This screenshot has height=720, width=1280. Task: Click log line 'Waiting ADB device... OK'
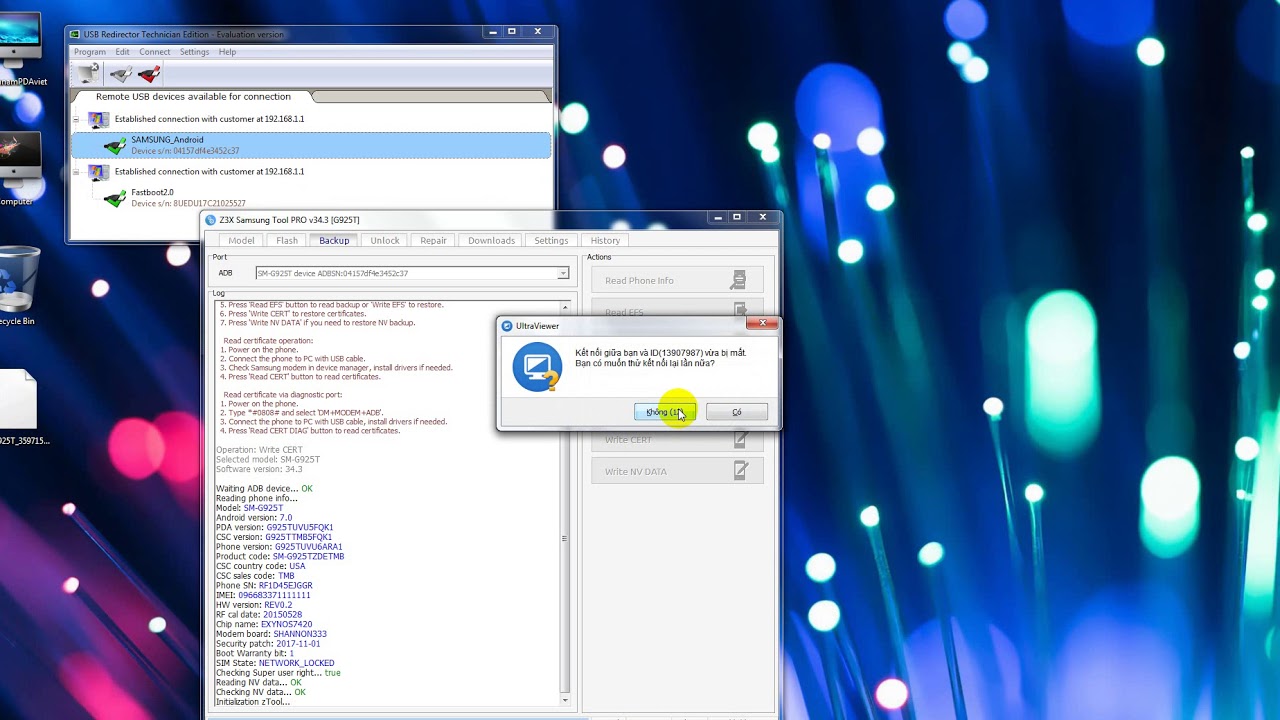coord(264,489)
